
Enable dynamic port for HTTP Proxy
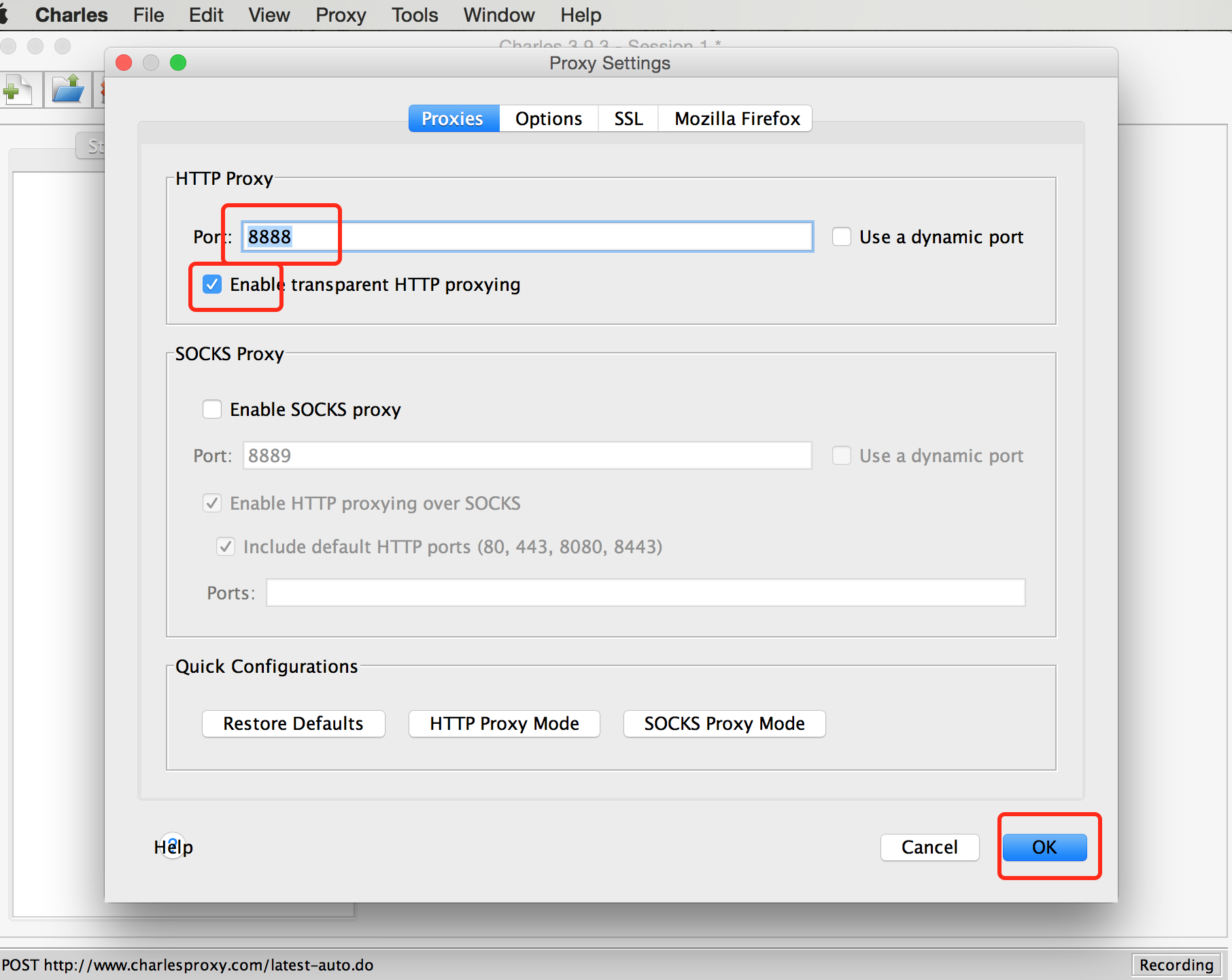(842, 237)
